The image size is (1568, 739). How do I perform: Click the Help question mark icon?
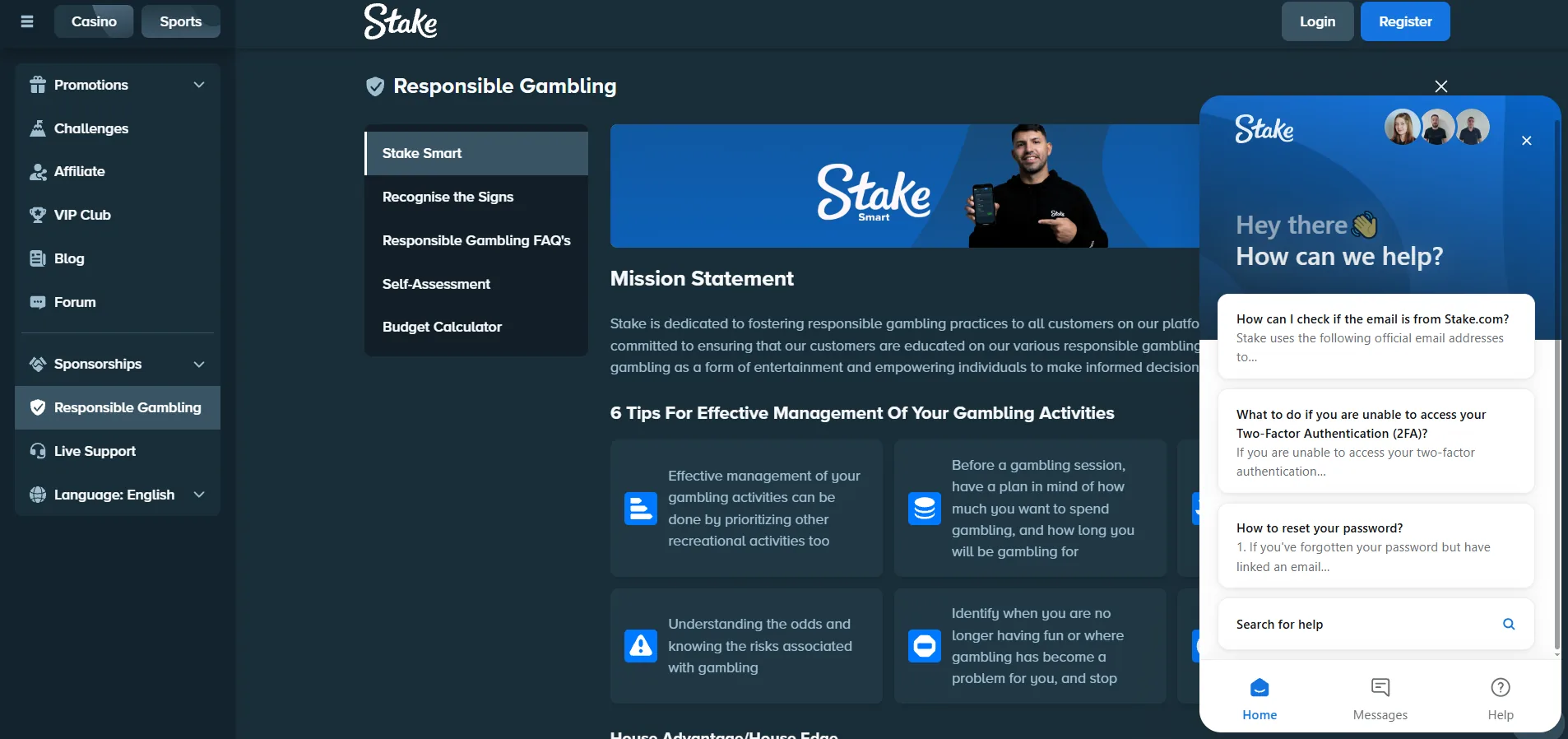[1501, 687]
